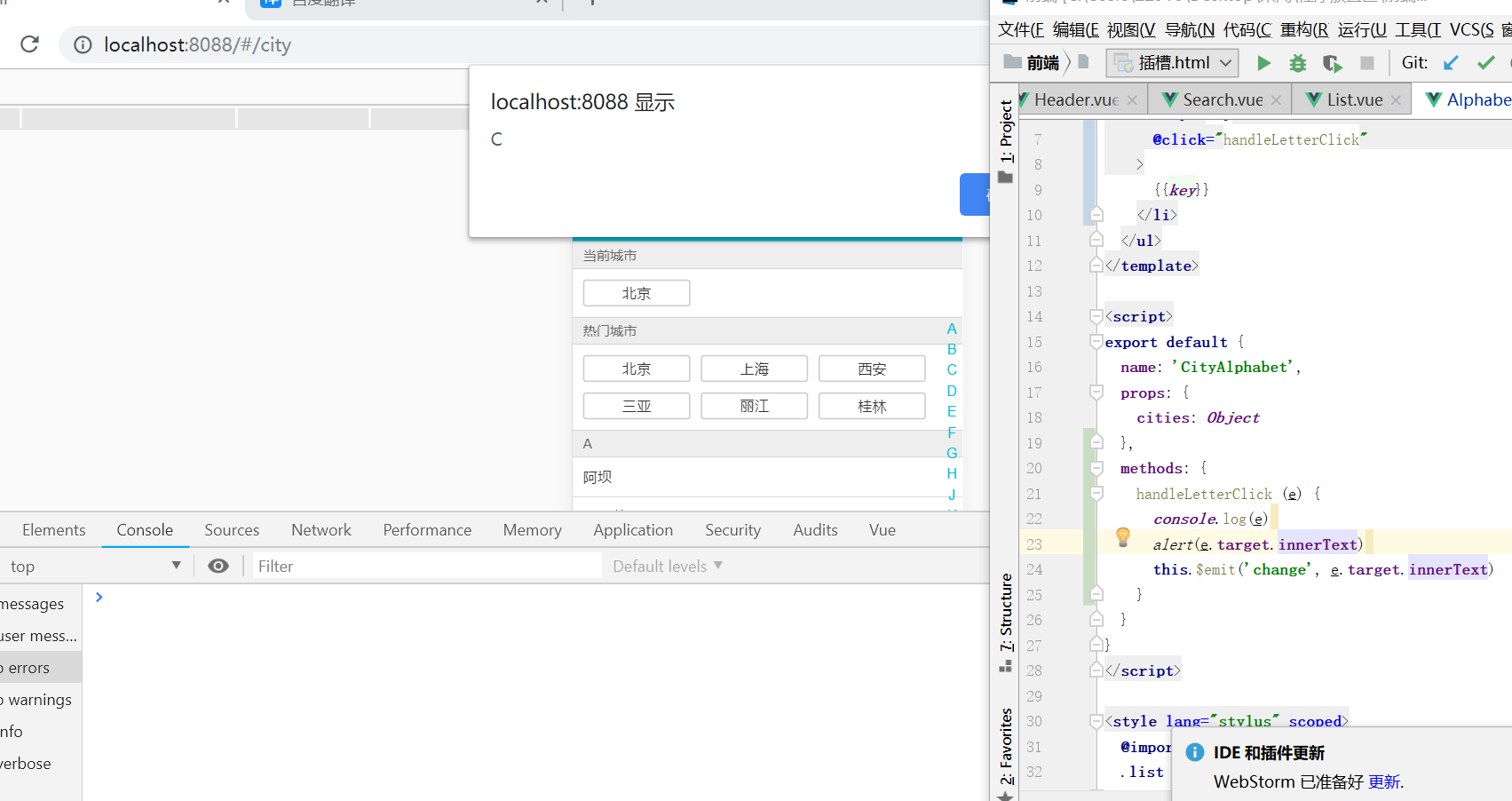Run the configuration with the green play icon

point(1263,63)
